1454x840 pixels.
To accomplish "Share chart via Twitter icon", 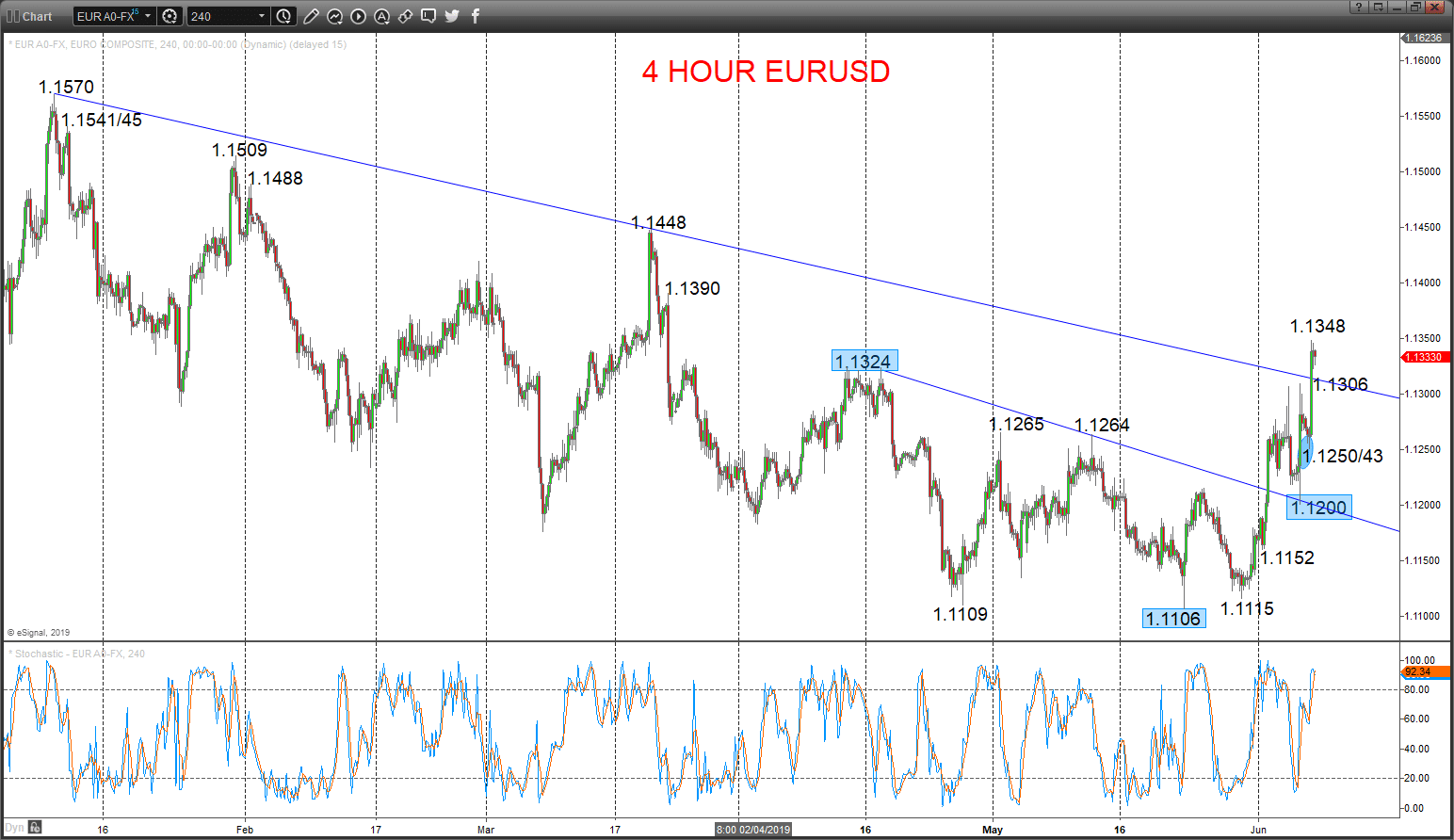I will click(452, 16).
